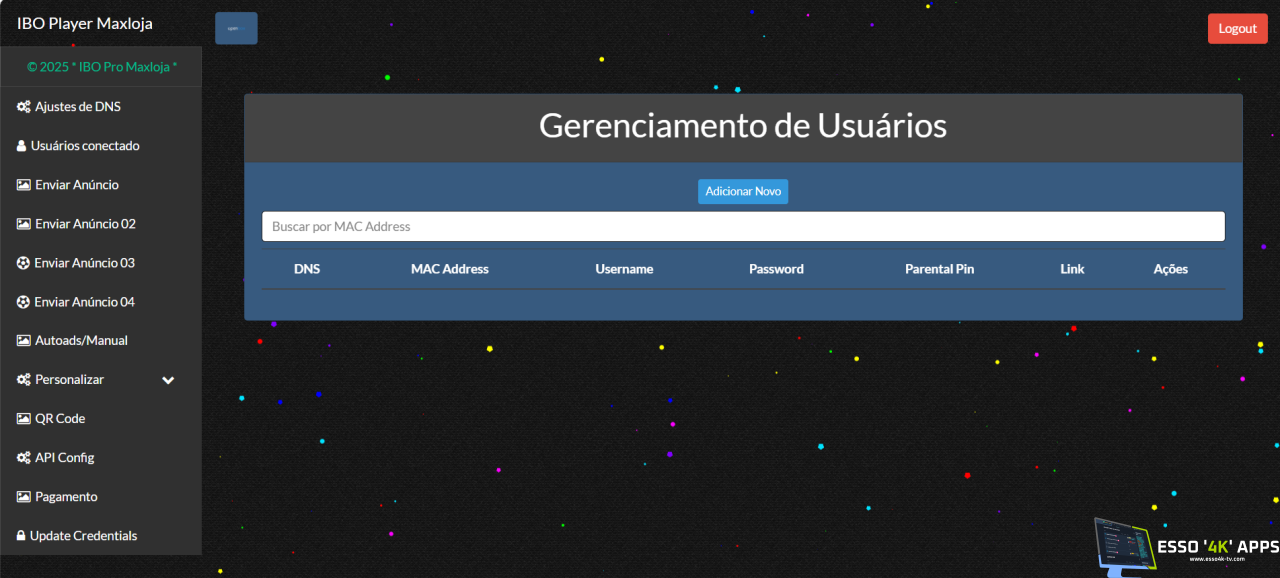Viewport: 1280px width, 578px height.
Task: Open the Personalizar submenu
Action: click(69, 380)
